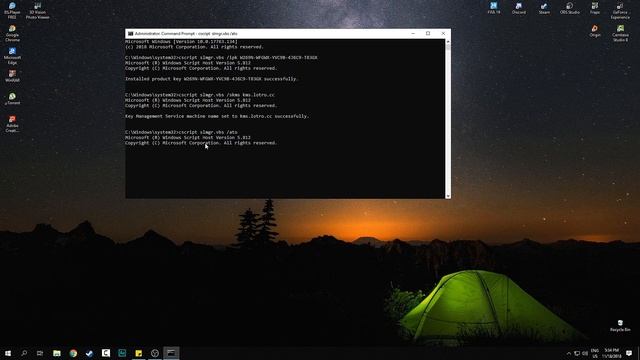Switch the ENG input language indicator
The image size is (640, 360).
[x=595, y=353]
